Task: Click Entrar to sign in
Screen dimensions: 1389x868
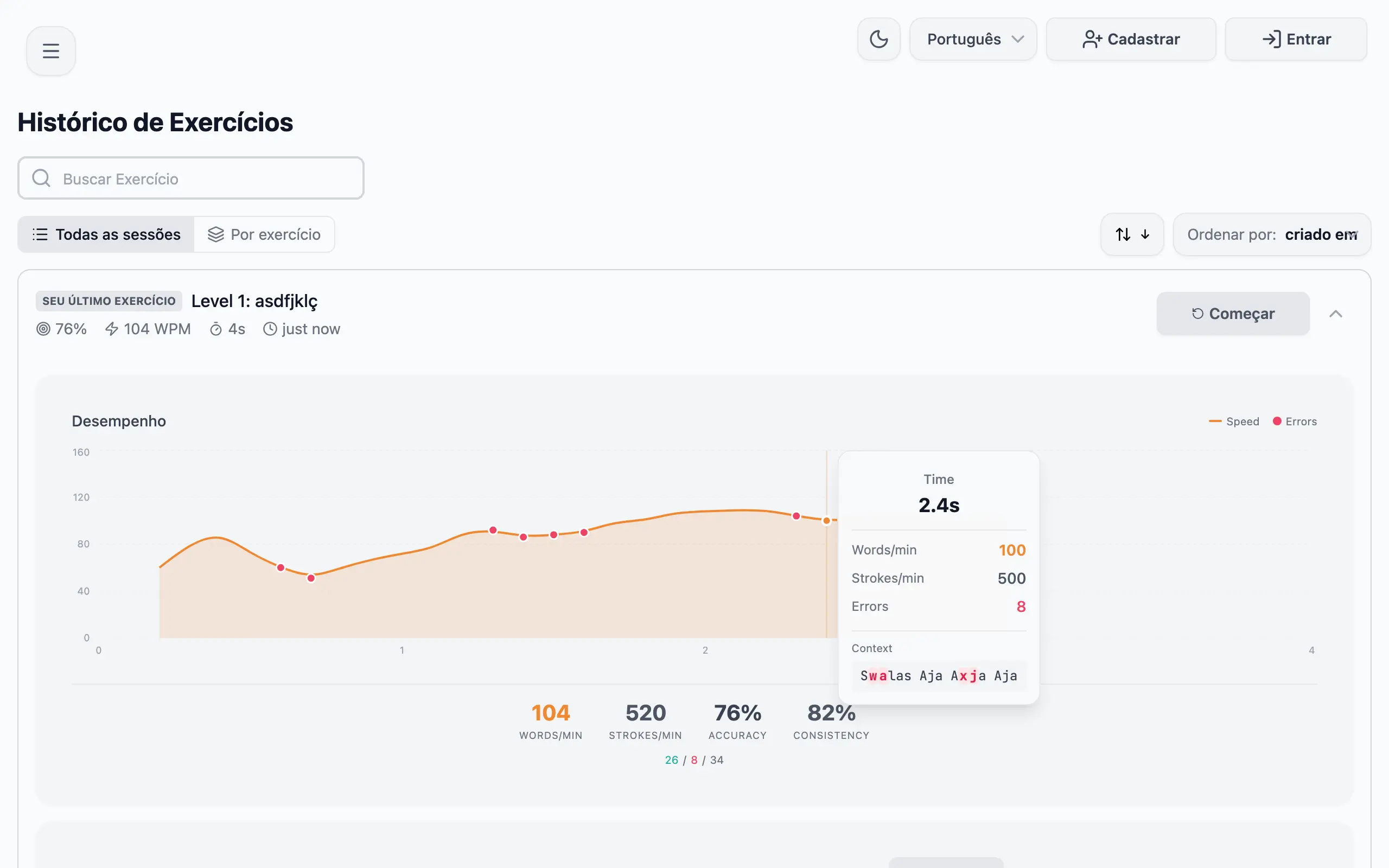Action: pyautogui.click(x=1296, y=39)
